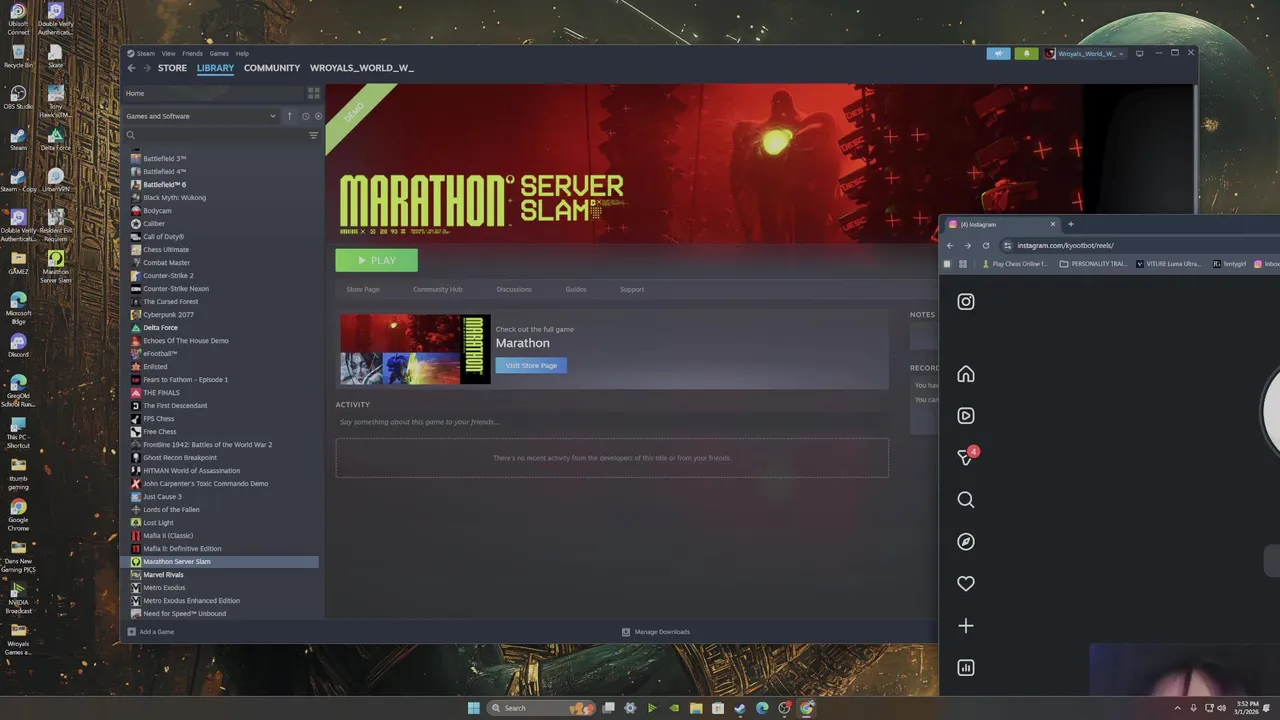This screenshot has width=1280, height=720.
Task: Open the WROYALS_WORLD_W profile tab
Action: (361, 68)
